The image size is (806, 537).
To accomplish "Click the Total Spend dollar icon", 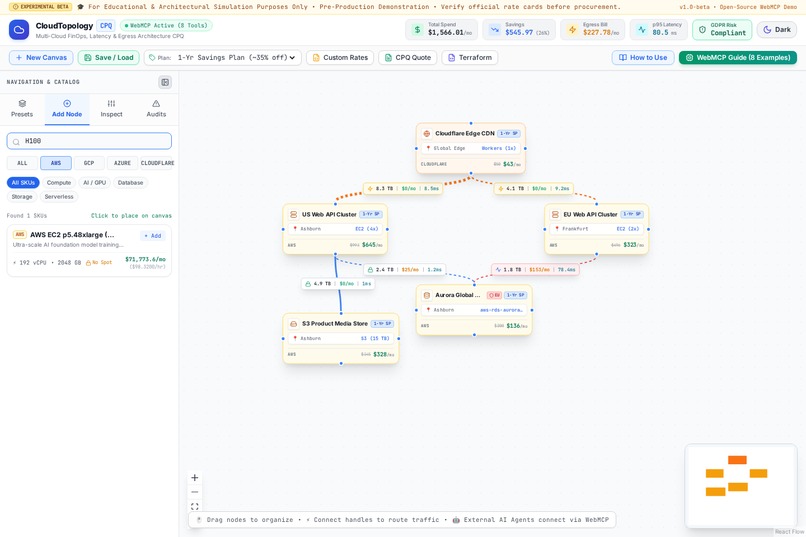I will click(x=417, y=30).
